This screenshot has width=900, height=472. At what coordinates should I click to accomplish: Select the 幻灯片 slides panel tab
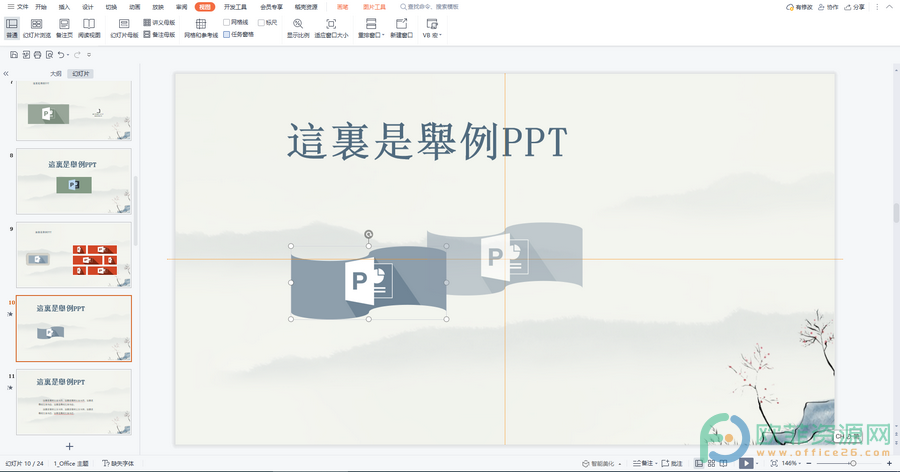pos(80,73)
